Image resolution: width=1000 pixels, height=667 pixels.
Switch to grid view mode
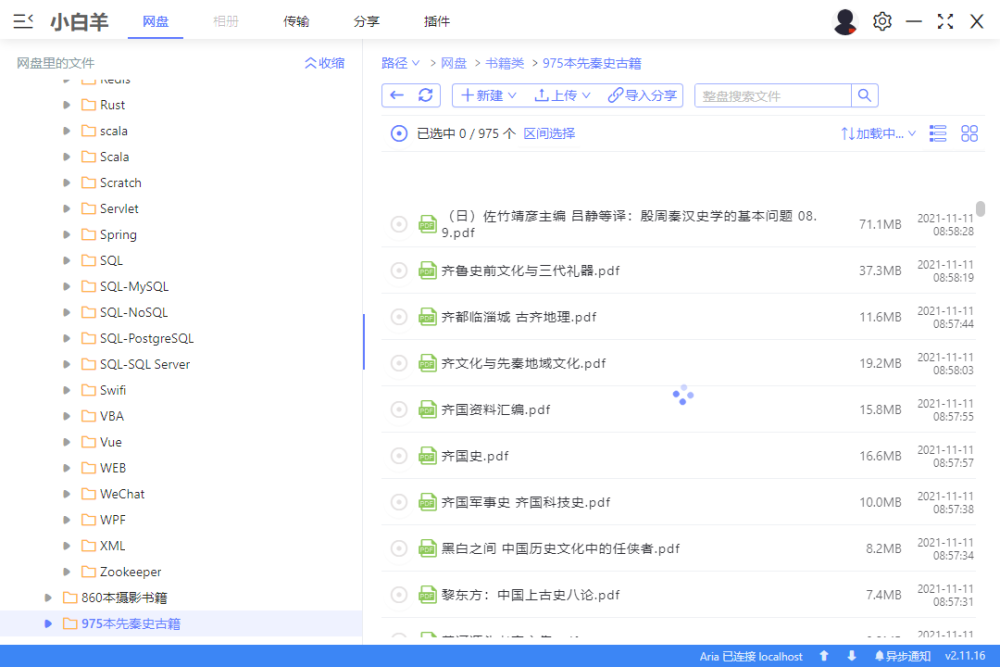pos(969,133)
